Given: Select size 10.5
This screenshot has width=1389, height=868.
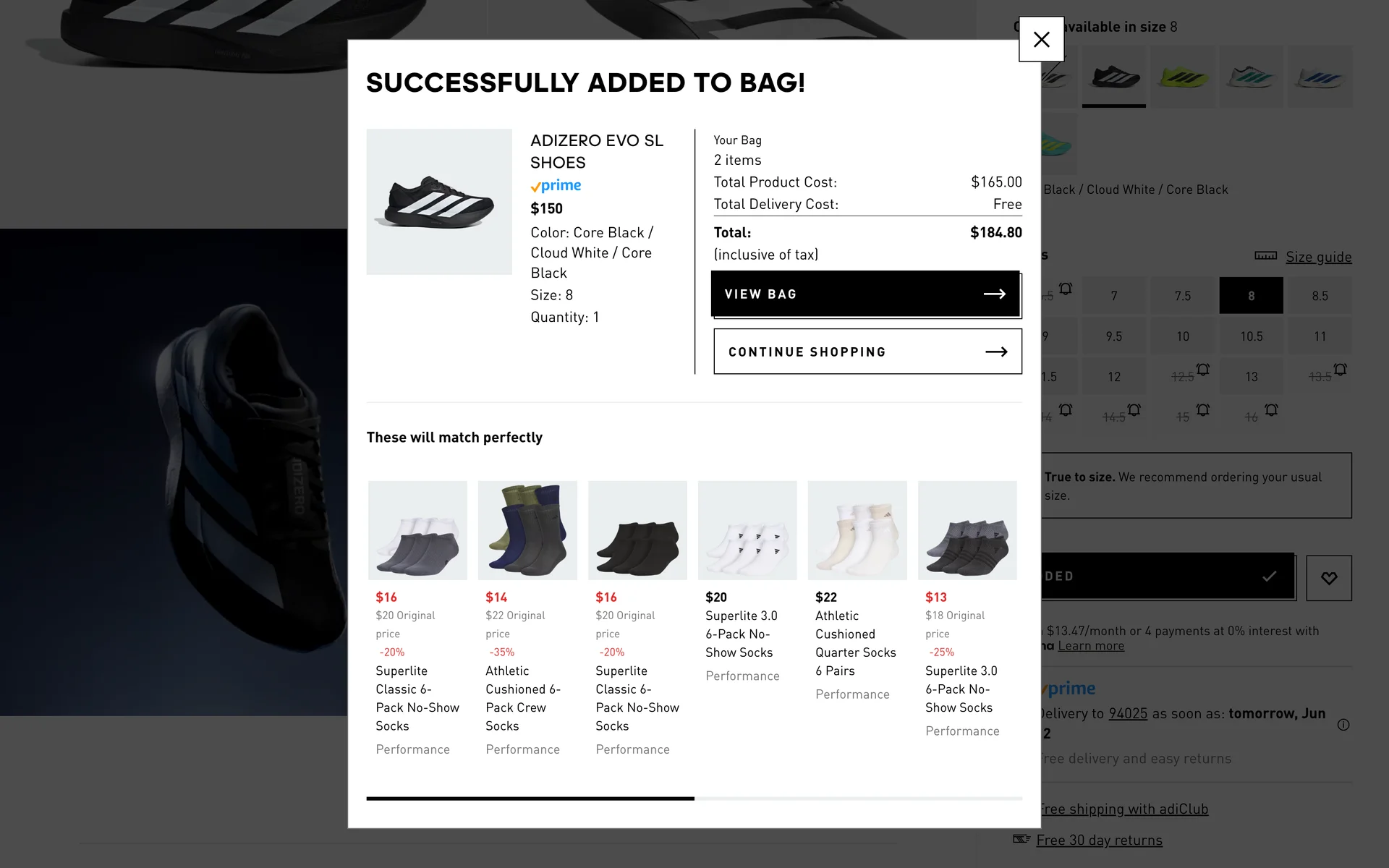Looking at the screenshot, I should 1251,336.
